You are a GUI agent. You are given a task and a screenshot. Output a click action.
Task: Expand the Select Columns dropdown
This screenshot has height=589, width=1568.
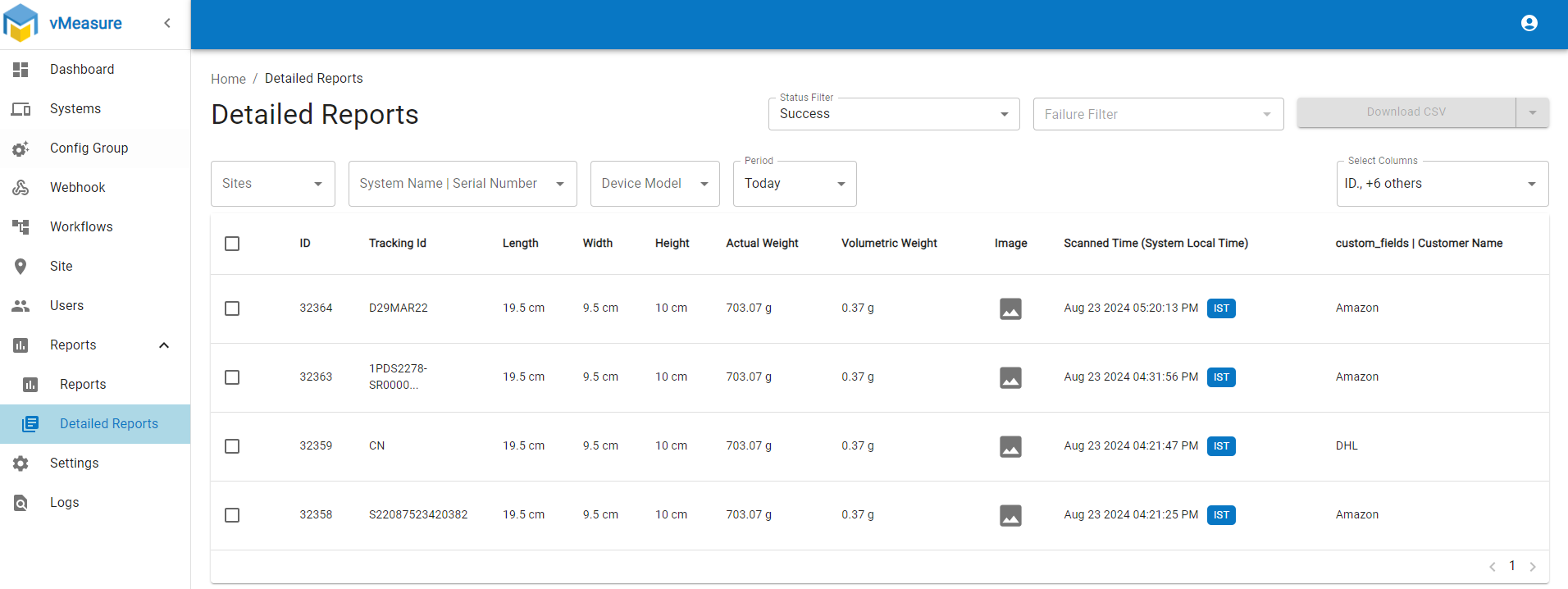click(1442, 184)
